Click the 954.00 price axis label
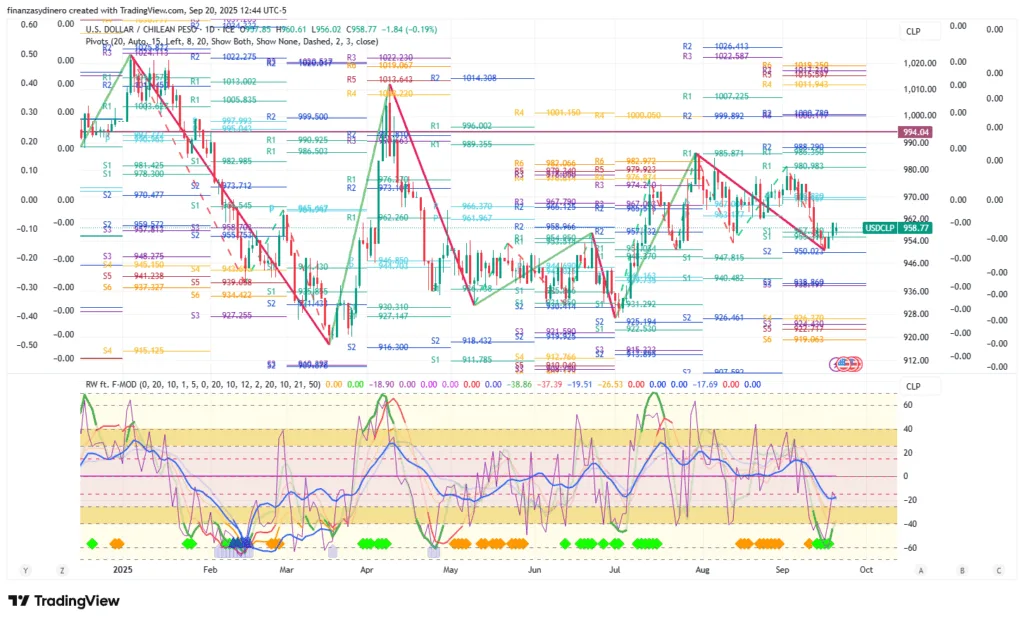Viewport: 1024px width, 622px height. [916, 240]
